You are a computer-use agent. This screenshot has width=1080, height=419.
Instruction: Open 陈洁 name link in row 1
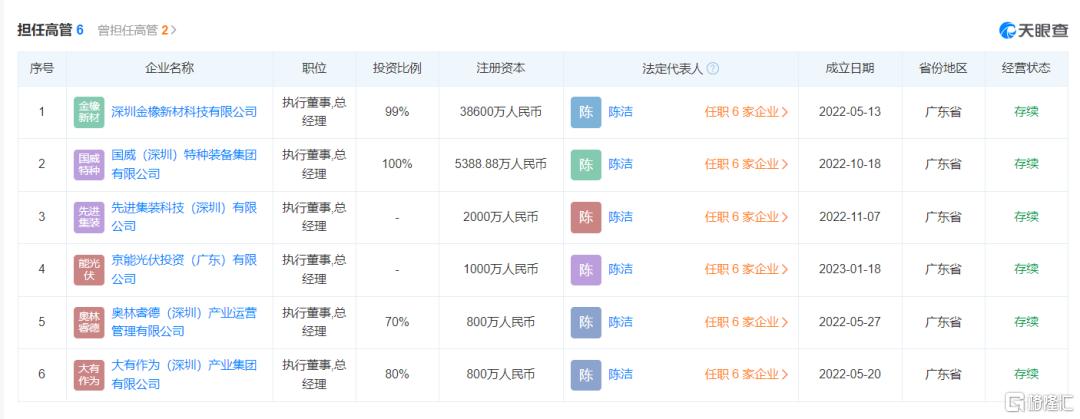[620, 112]
